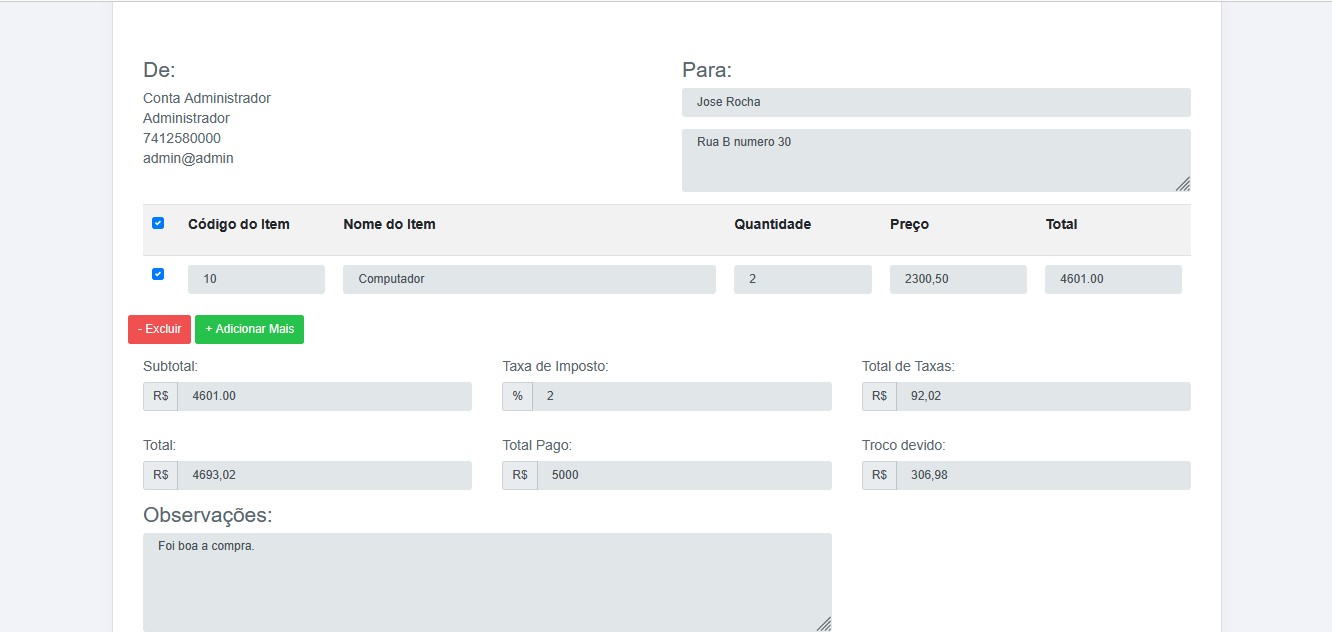Focus the Subtotal amount field
The height and width of the screenshot is (632, 1332).
(323, 396)
